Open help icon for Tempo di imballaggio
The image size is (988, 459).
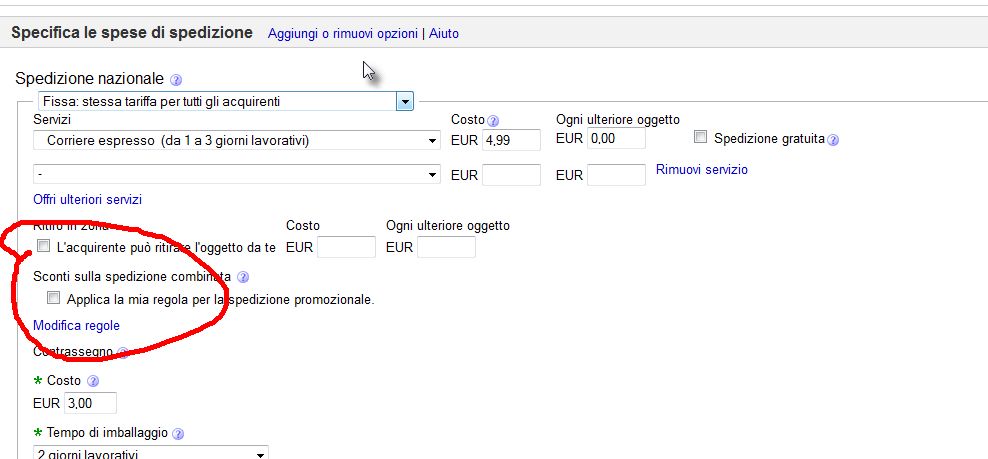tap(177, 434)
